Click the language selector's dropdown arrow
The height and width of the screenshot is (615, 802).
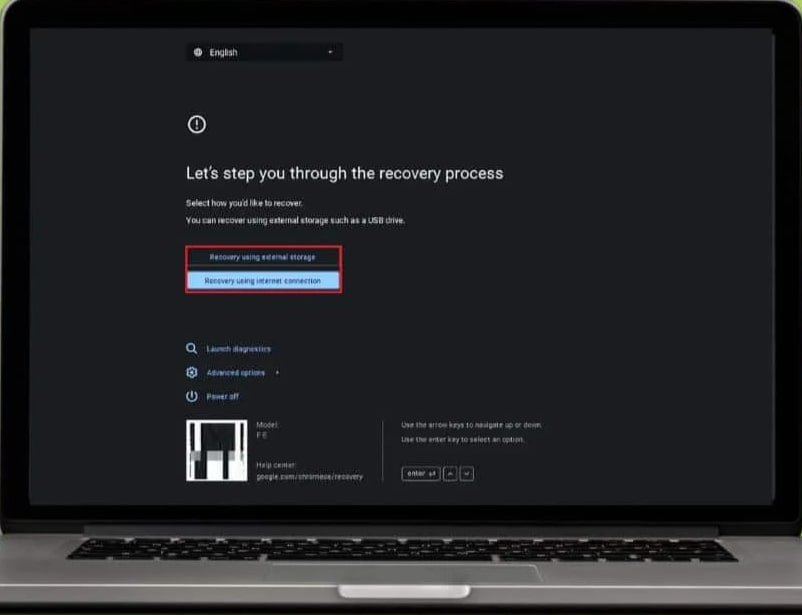click(x=330, y=52)
